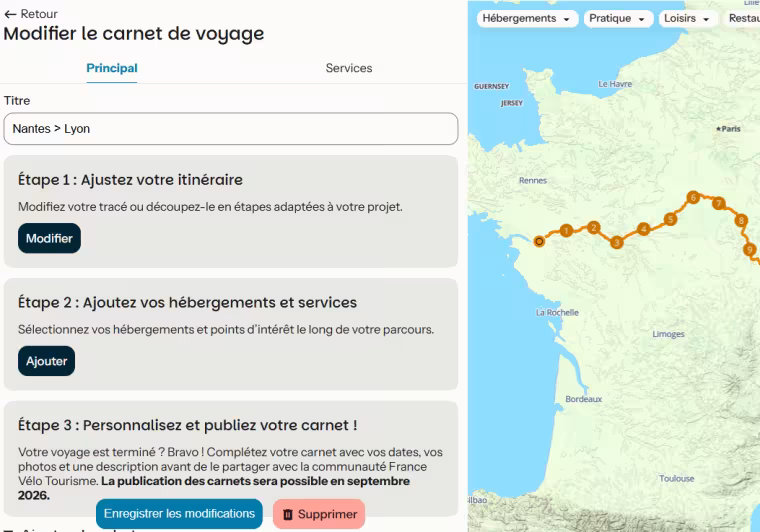This screenshot has width=760, height=532.
Task: Delete the carnet with Supprimer
Action: pos(319,514)
